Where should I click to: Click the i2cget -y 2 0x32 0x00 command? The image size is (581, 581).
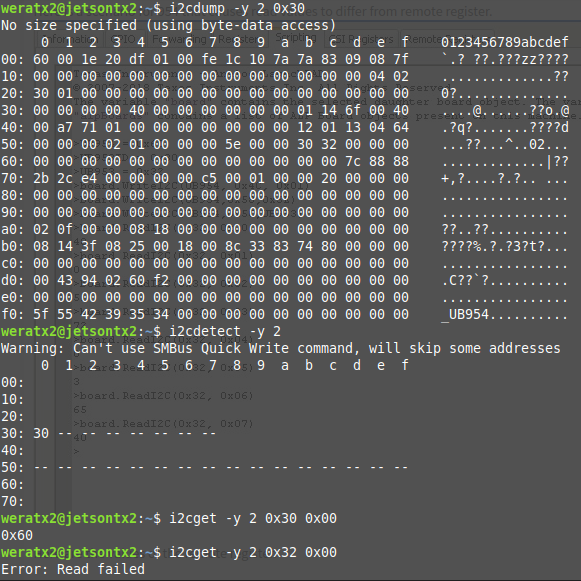253,552
